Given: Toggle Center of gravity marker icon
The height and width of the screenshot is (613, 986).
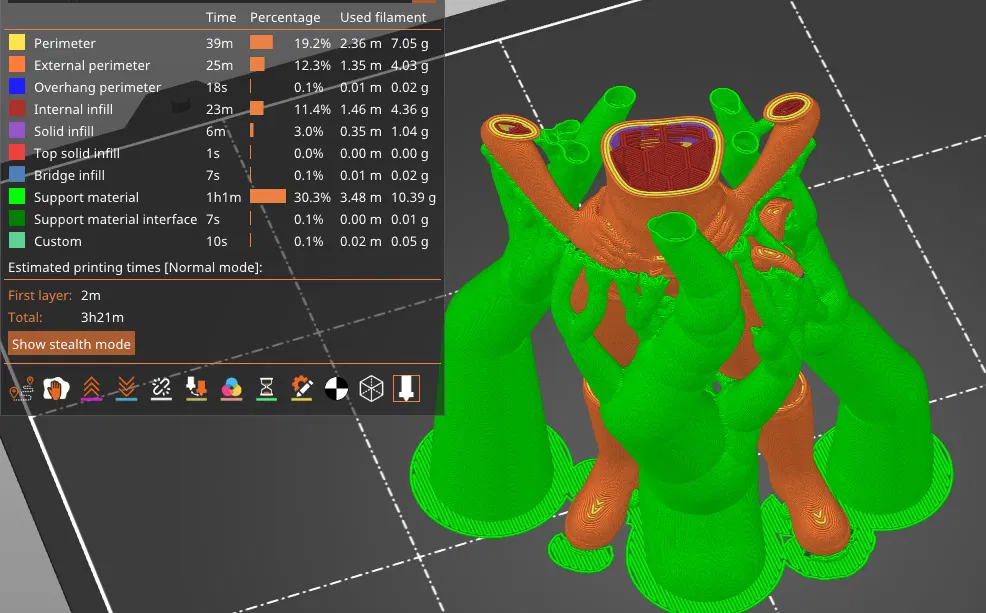Looking at the screenshot, I should [x=336, y=389].
